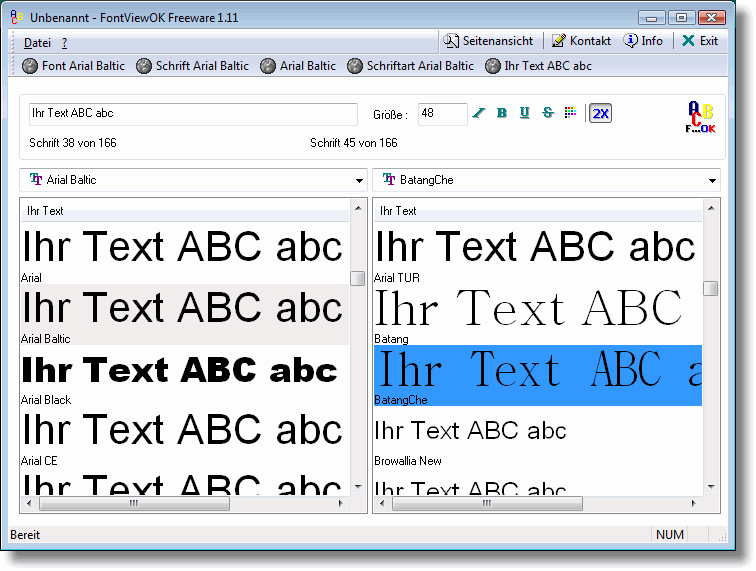Toggle bold text formatting
This screenshot has width=756, height=571.
[502, 113]
